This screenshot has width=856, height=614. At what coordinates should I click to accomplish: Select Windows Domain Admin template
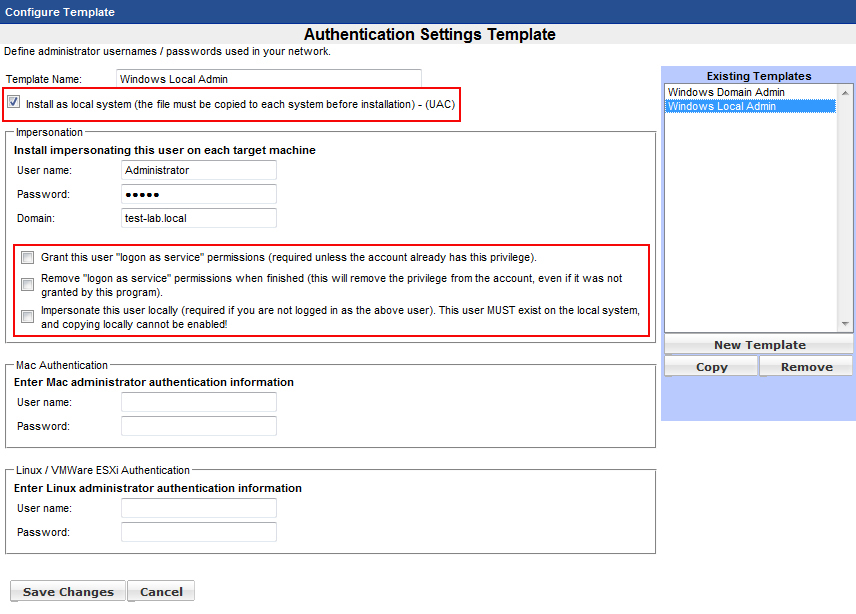pos(726,92)
